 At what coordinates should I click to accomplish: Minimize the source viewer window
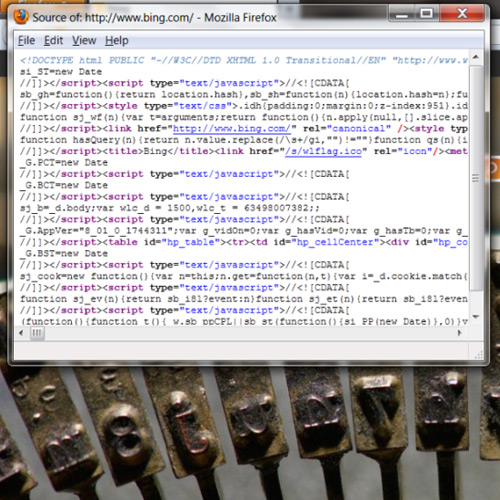[402, 14]
